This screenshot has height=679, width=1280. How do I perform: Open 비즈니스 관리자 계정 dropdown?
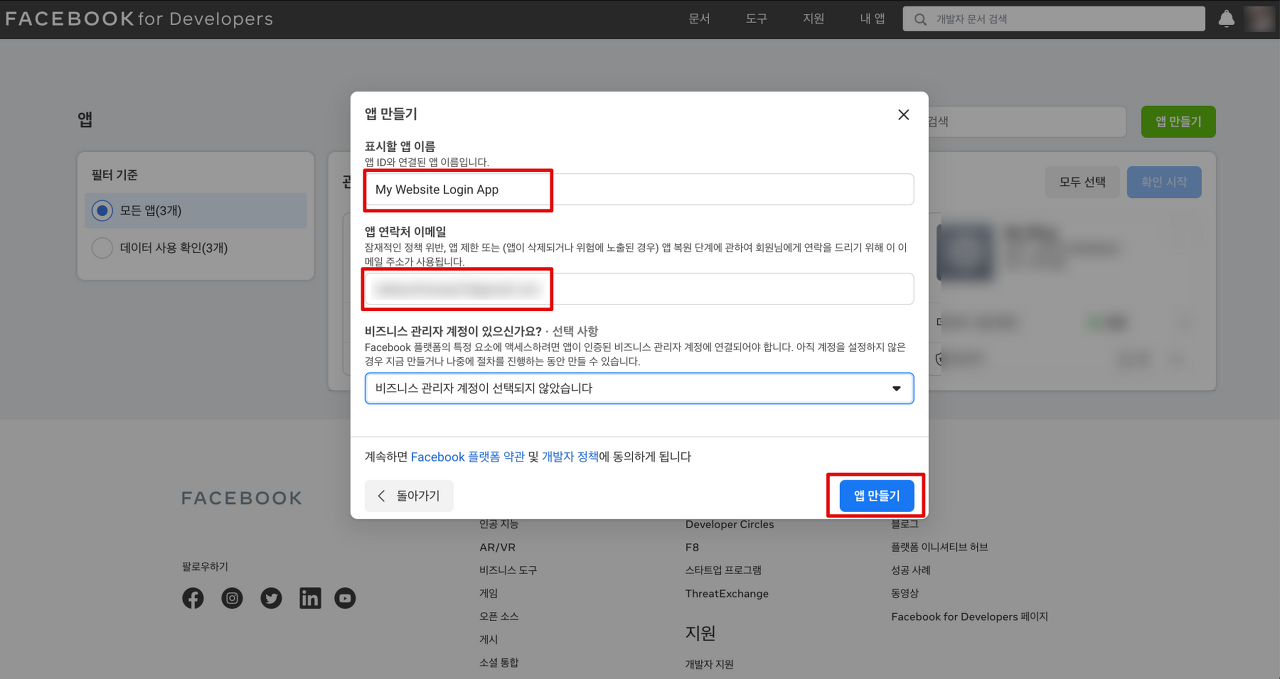click(x=639, y=388)
